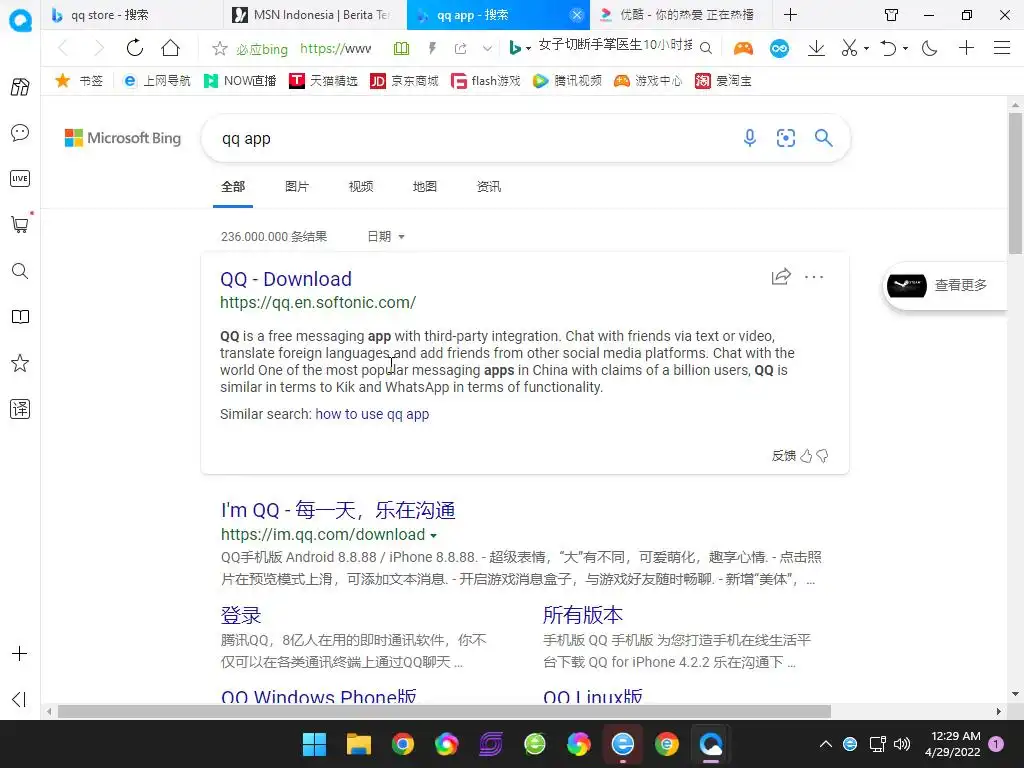Viewport: 1024px width, 768px height.
Task: Click the share icon in address bar
Action: 460,48
